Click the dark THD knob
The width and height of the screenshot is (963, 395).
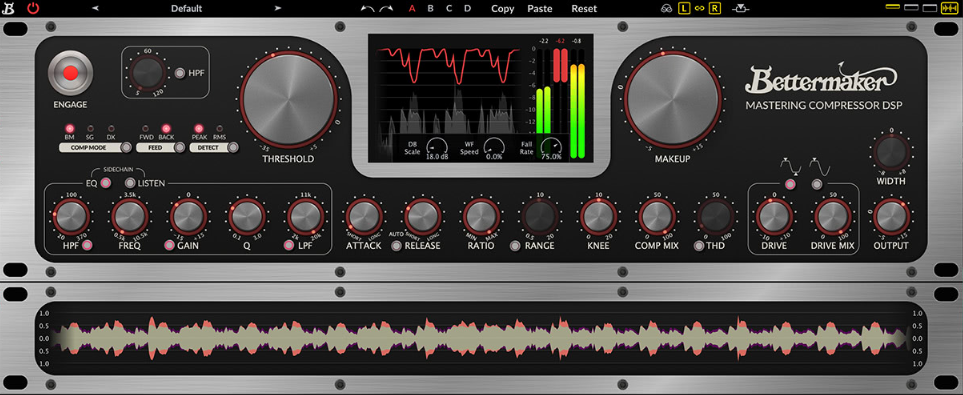[715, 216]
